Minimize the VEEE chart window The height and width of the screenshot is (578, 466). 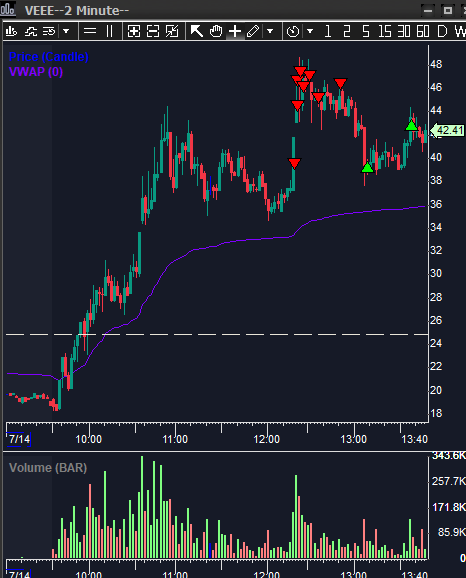click(428, 10)
